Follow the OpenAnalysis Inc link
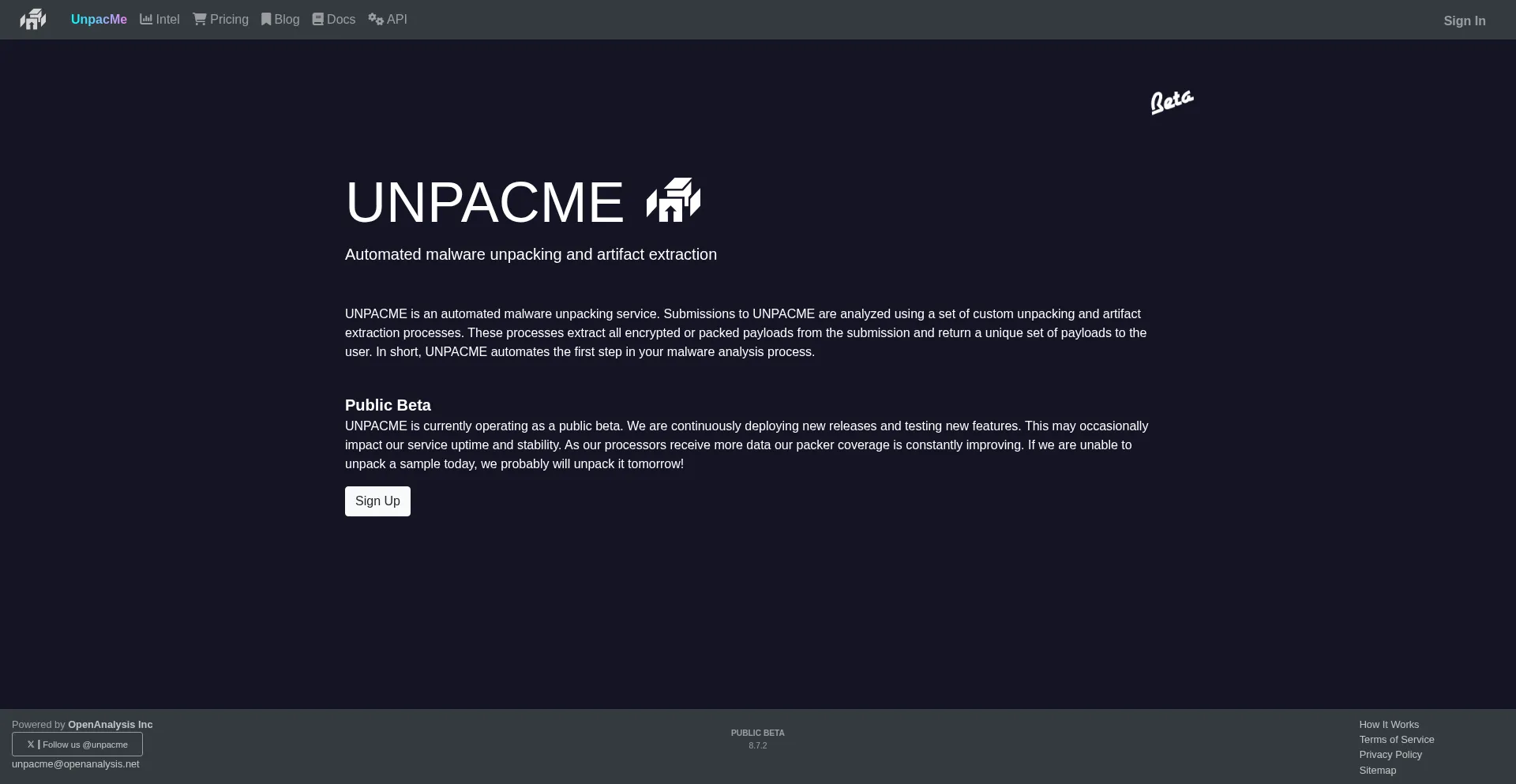1516x784 pixels. (110, 725)
